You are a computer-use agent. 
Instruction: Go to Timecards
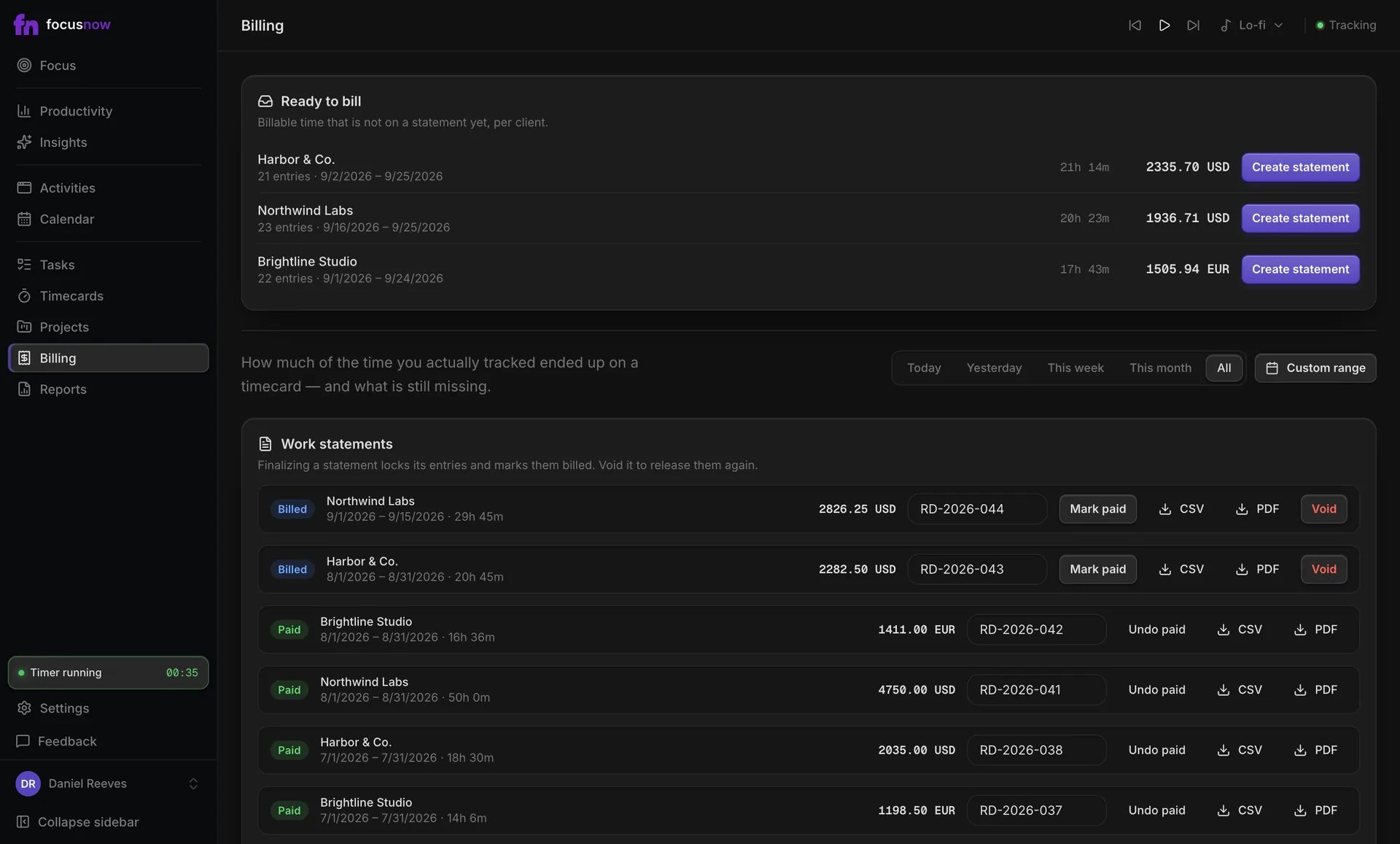pos(108,295)
